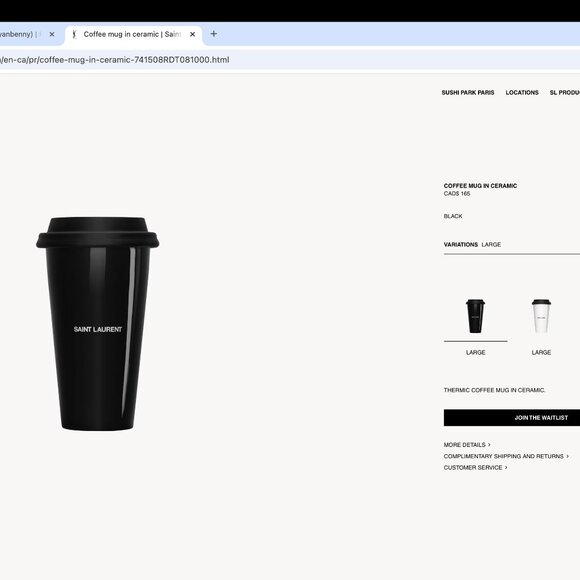Open Customer Service link
580x580 pixels.
475,468
